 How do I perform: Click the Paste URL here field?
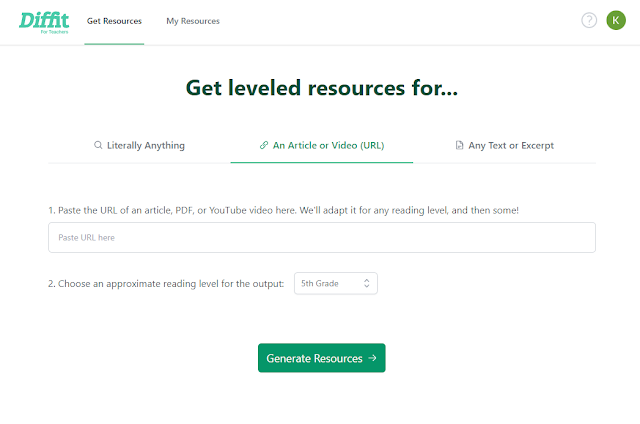point(322,238)
